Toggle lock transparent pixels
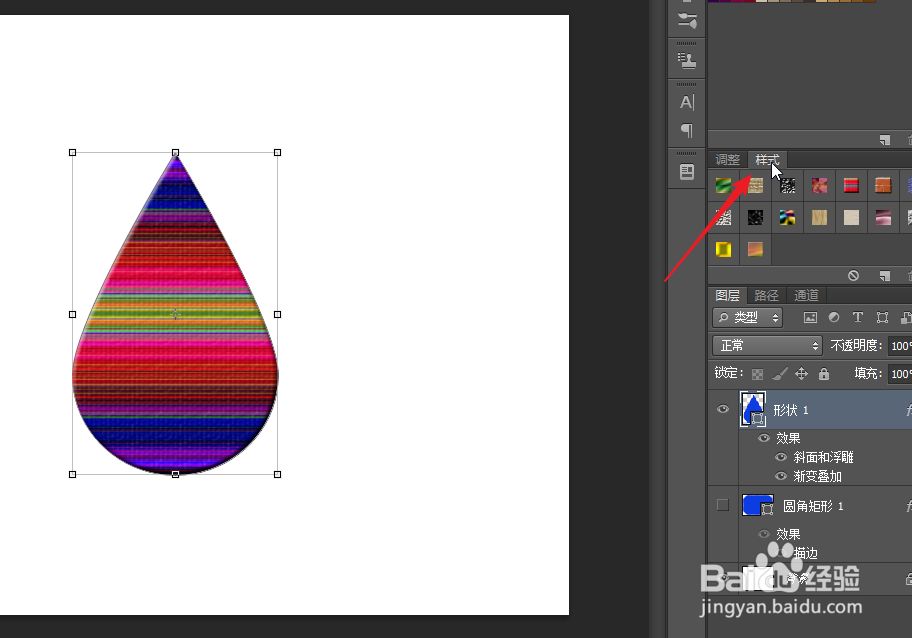 757,374
